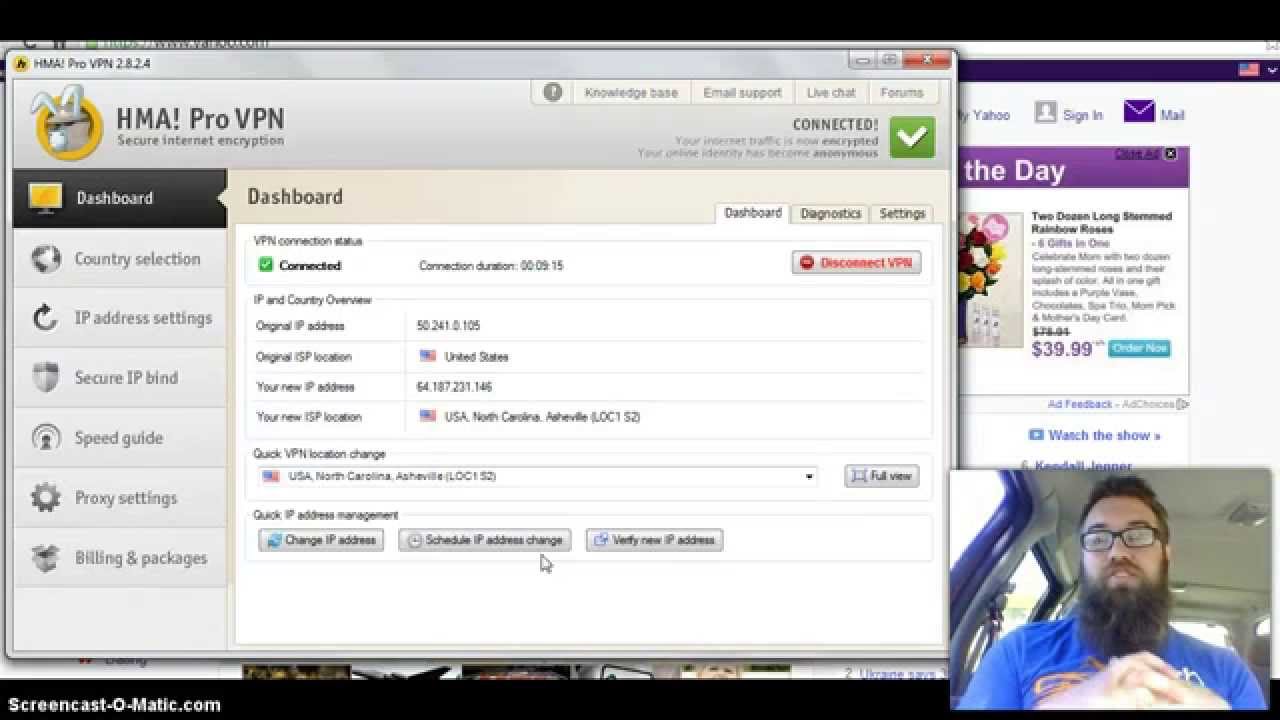Click the video camera icon beside Watch the show
Image resolution: width=1280 pixels, height=720 pixels.
tap(1036, 435)
